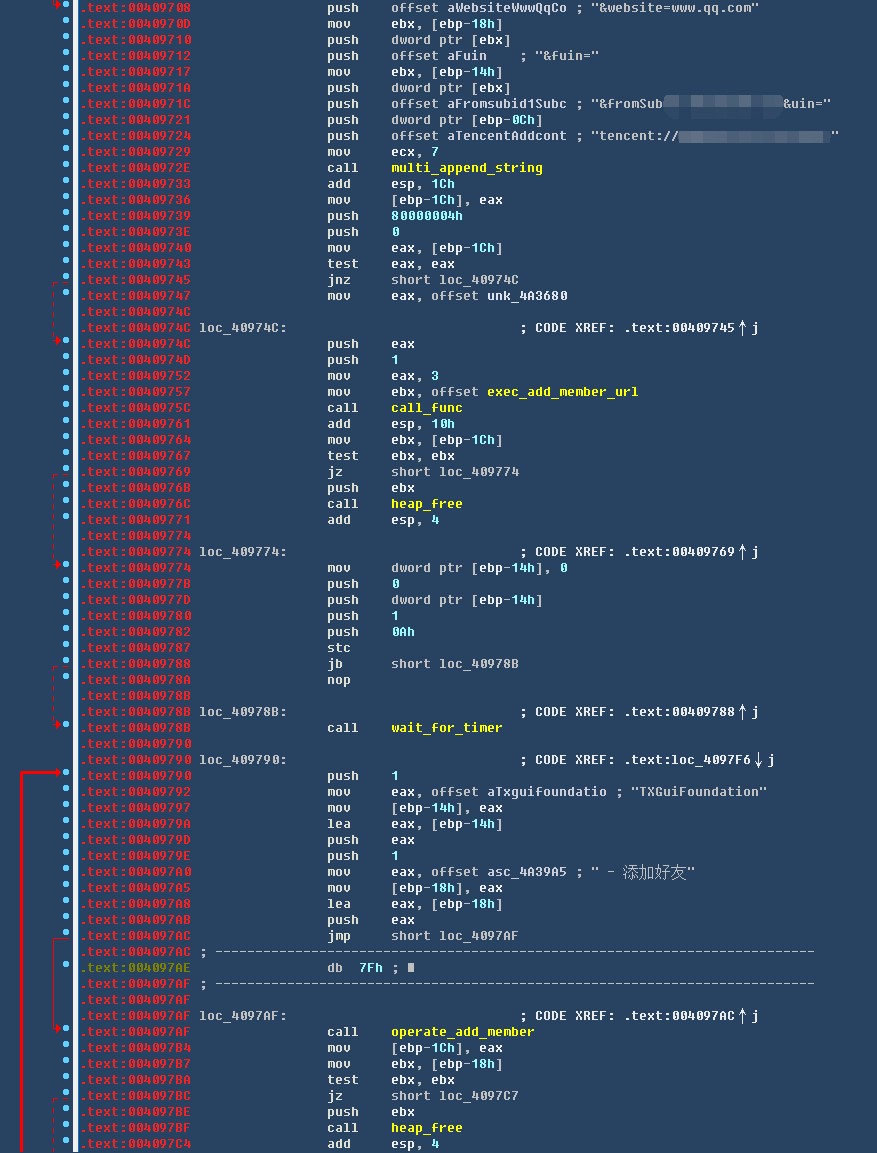Toggle breakpoint dot at address 0040972E

coord(66,168)
